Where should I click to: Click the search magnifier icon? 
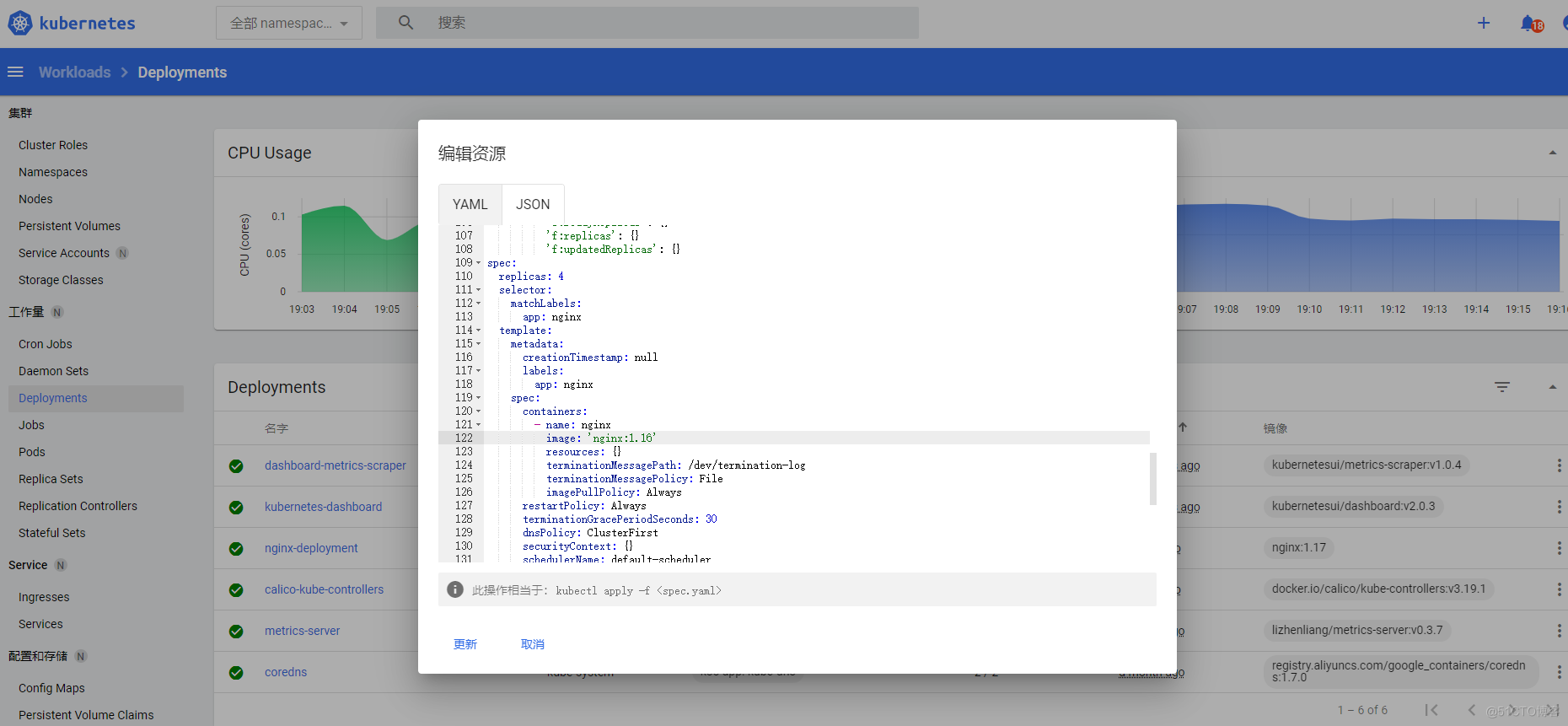(405, 23)
